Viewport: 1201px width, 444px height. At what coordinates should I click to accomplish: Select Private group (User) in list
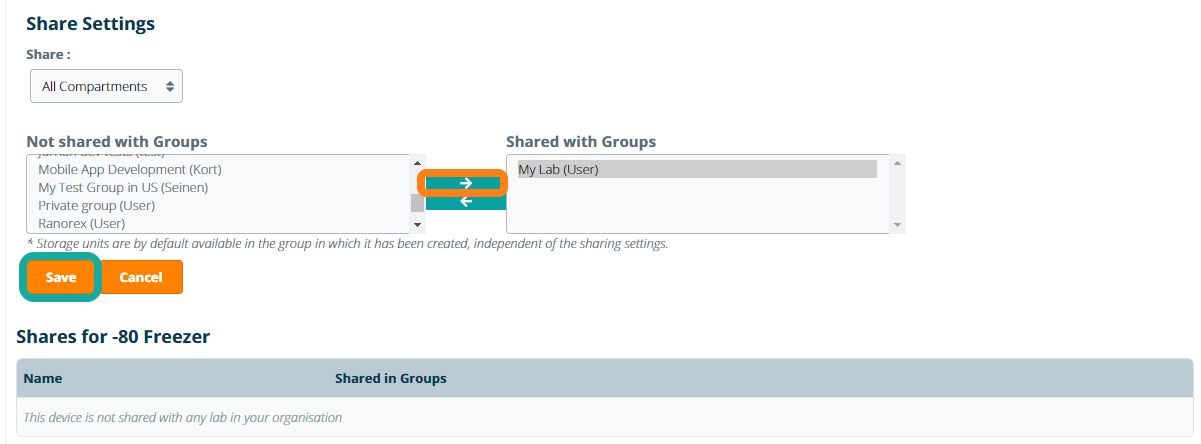point(96,205)
